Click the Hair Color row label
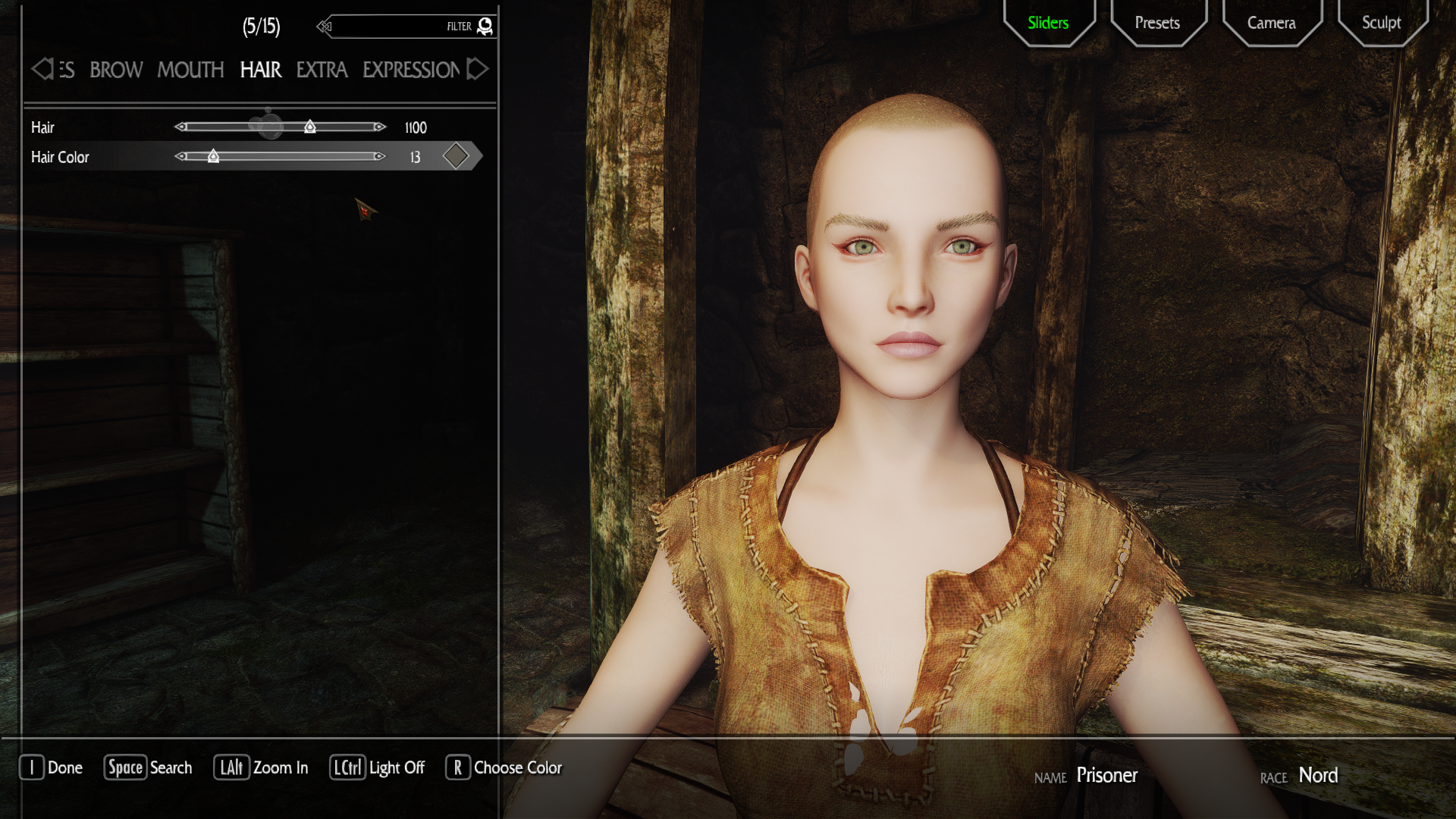 click(60, 157)
